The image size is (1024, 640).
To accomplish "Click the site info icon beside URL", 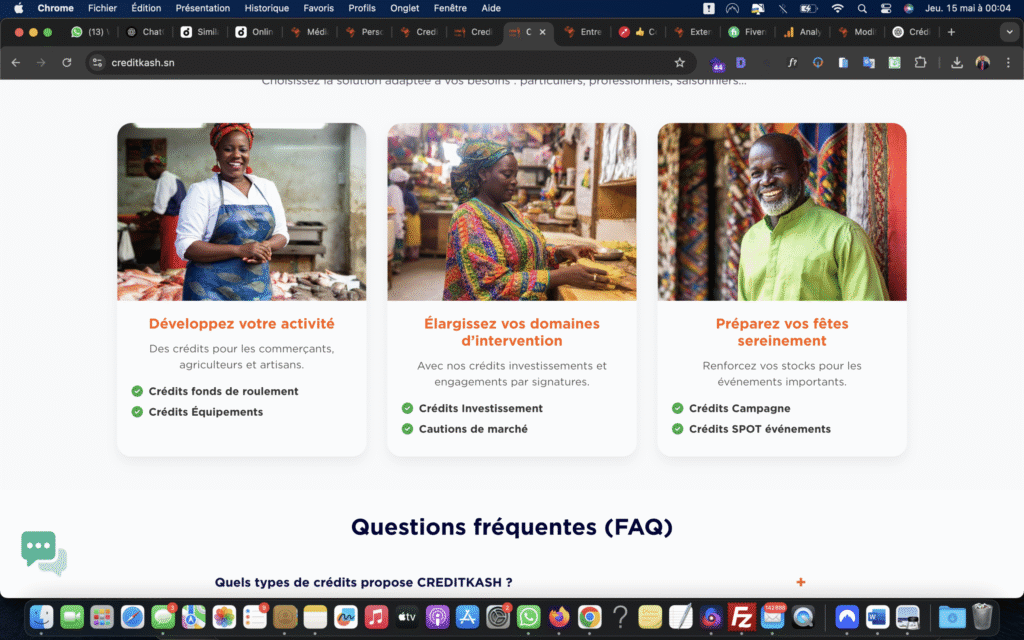I will click(97, 63).
